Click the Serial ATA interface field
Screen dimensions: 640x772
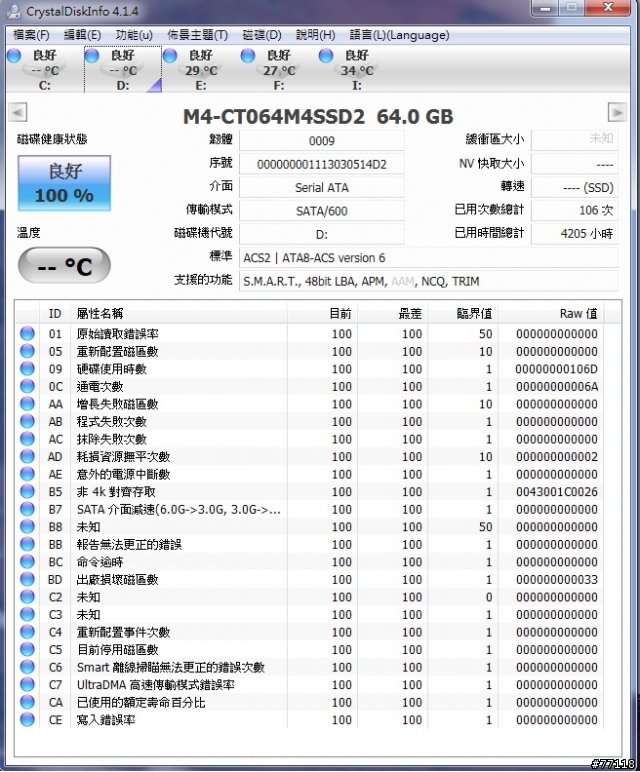tap(322, 188)
